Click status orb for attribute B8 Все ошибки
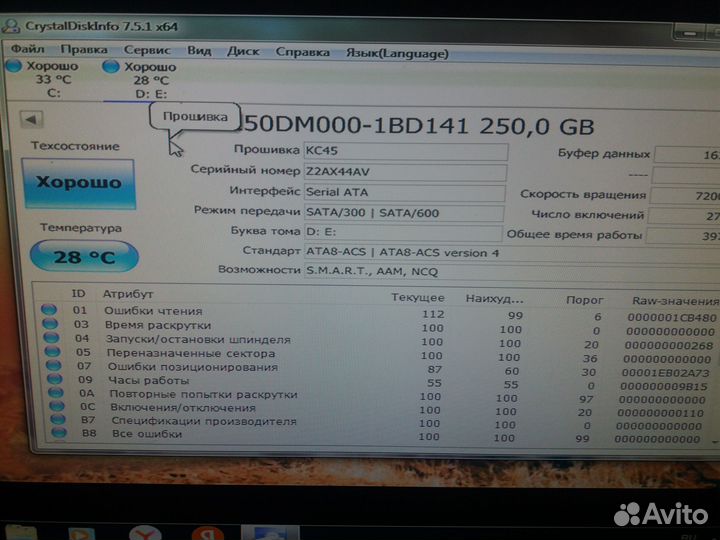Image resolution: width=720 pixels, height=540 pixels. pyautogui.click(x=59, y=432)
